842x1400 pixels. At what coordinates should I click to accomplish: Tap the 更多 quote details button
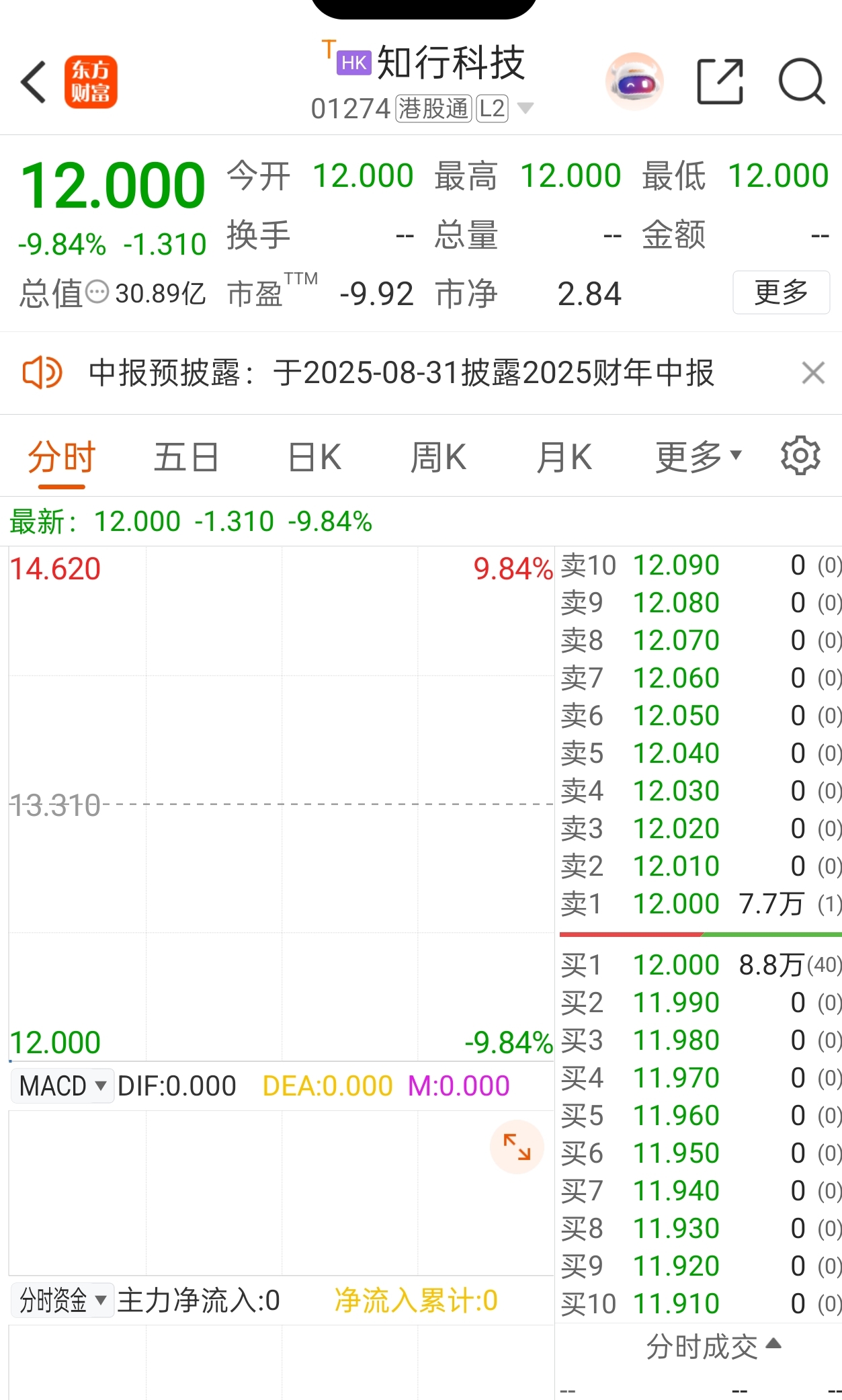781,292
